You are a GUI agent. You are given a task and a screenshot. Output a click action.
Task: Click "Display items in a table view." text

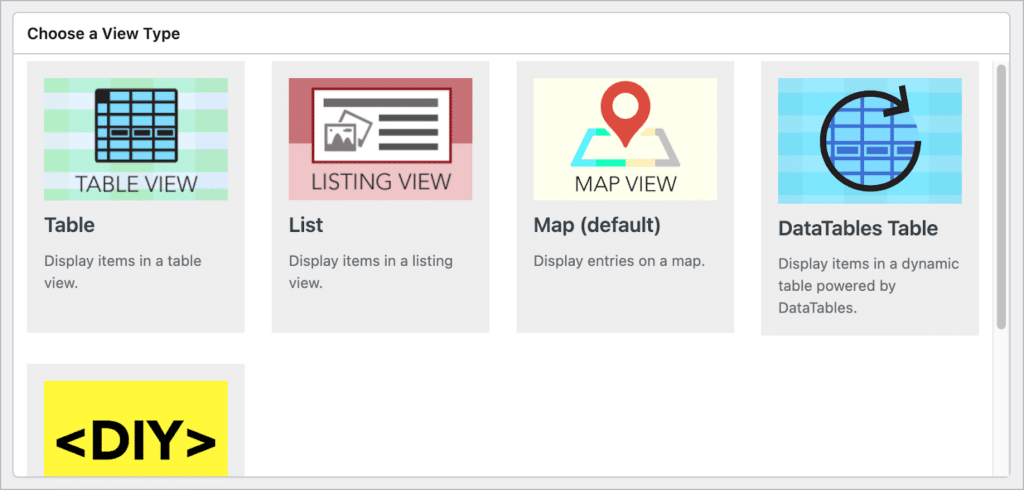[x=123, y=272]
